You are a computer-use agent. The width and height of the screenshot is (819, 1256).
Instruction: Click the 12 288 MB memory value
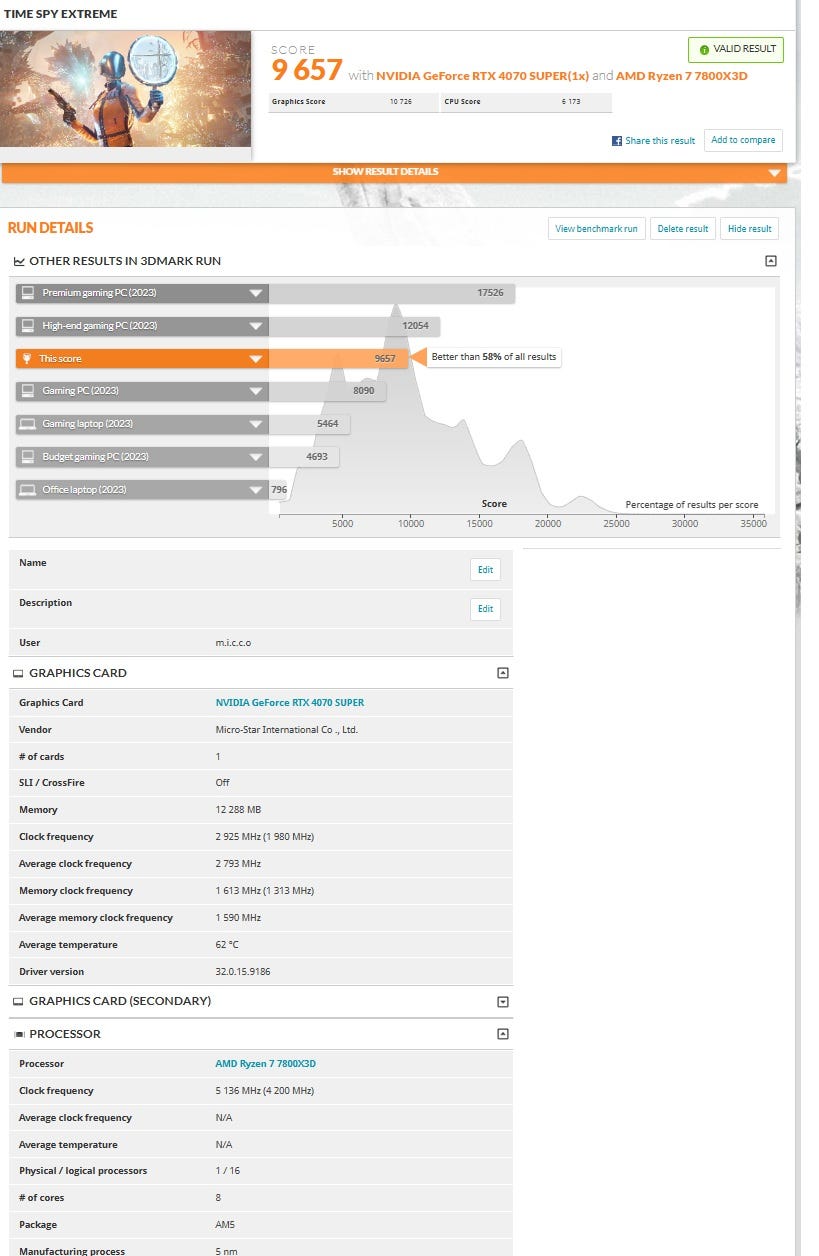tap(237, 810)
